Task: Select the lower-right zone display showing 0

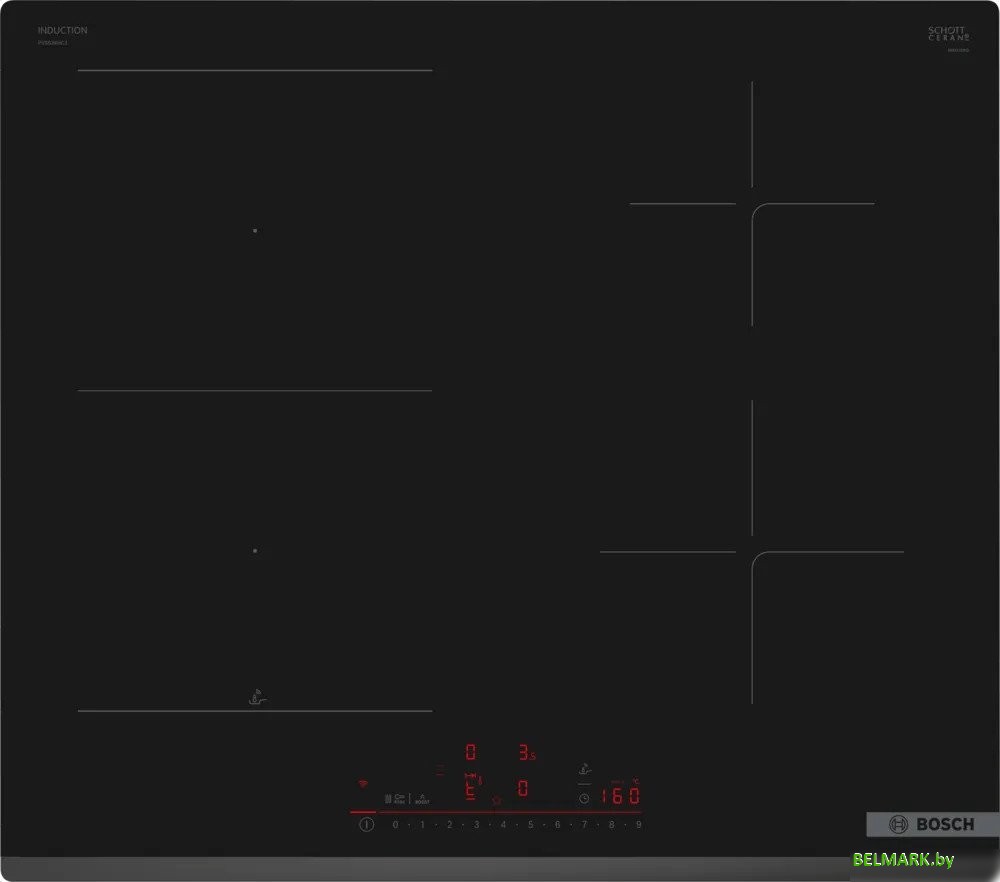Action: coord(523,789)
